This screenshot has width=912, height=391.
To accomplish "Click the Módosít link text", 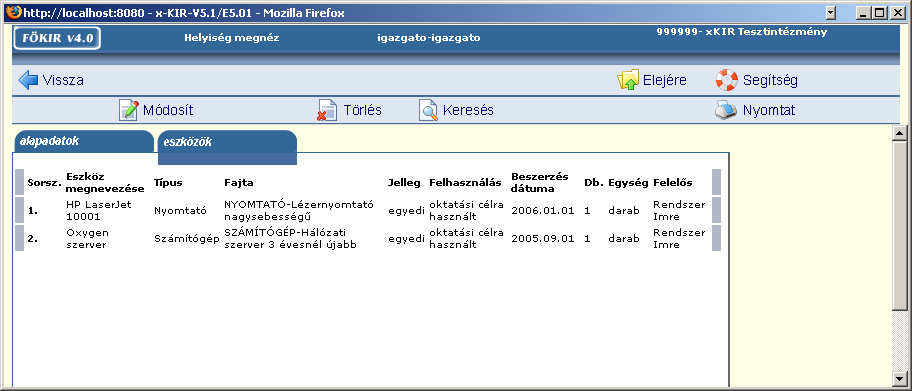I will 168,111.
